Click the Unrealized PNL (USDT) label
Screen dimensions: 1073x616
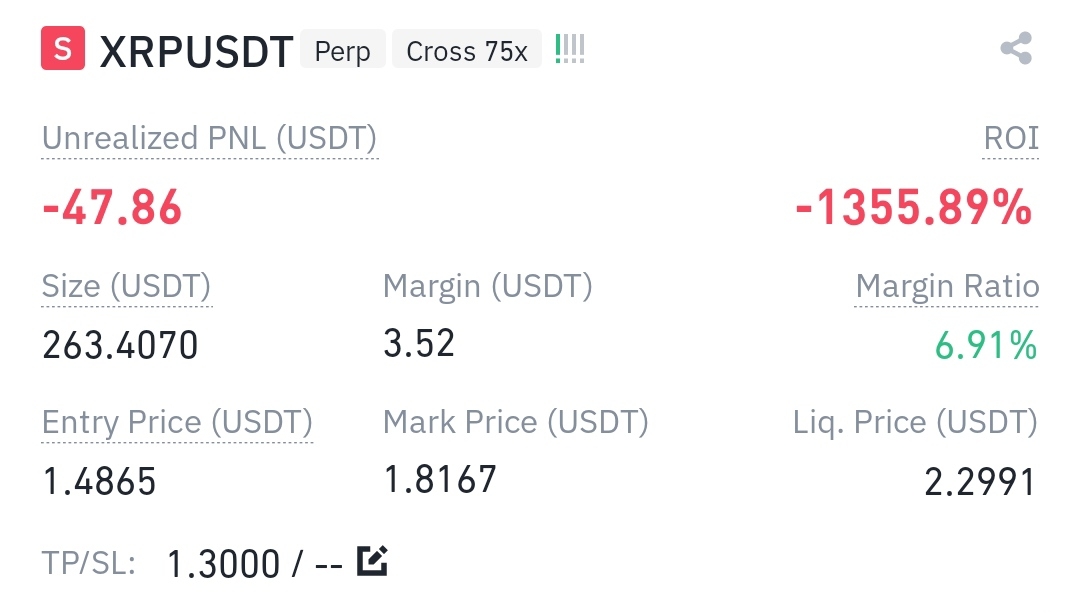[x=209, y=138]
